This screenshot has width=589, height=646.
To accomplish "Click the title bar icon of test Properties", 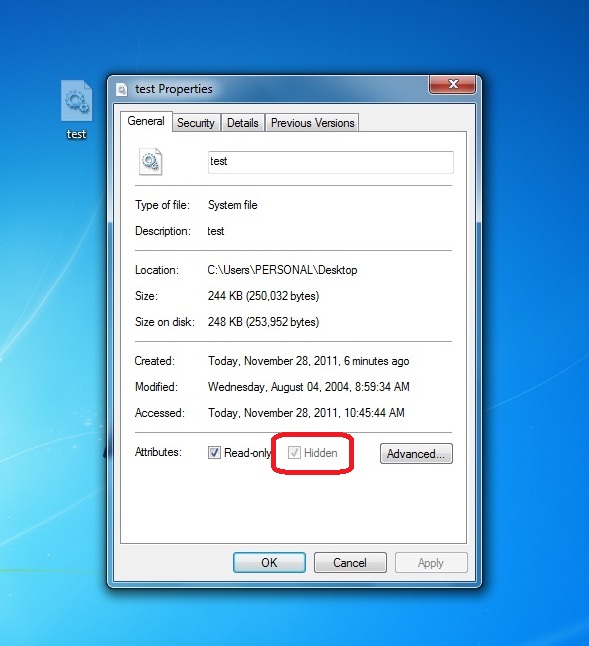I will (122, 89).
